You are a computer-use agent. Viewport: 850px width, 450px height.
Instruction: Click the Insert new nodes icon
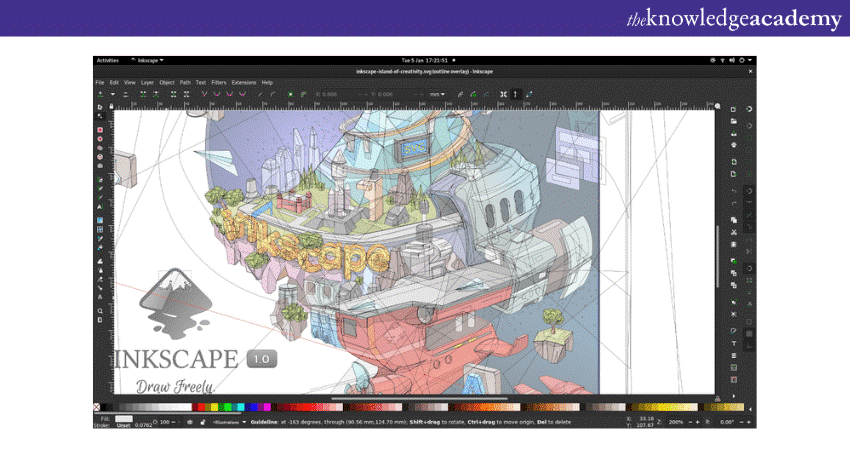[x=100, y=94]
